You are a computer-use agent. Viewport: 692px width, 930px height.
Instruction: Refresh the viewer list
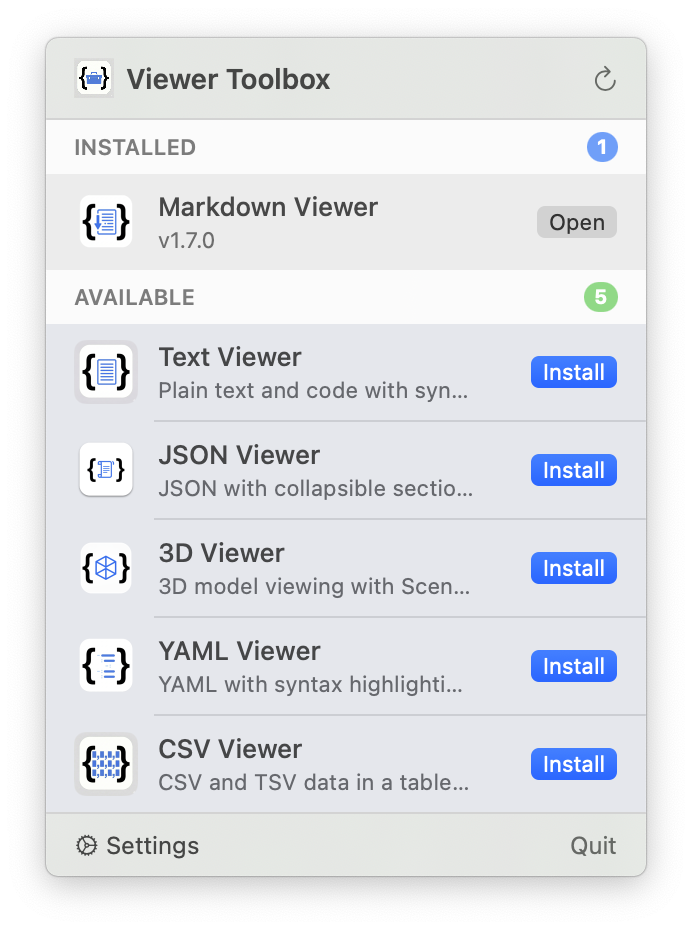pos(604,78)
